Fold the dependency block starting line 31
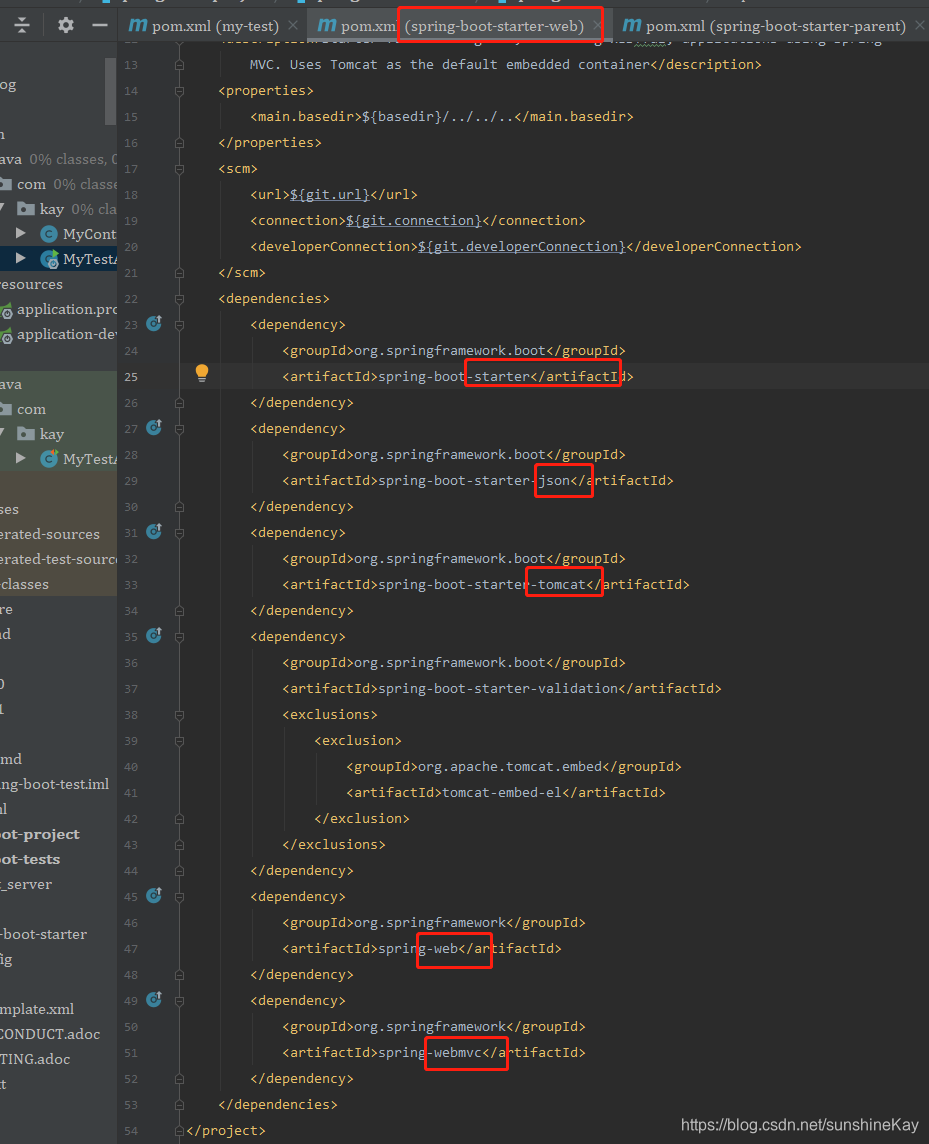Screen dimensions: 929x1144 pyautogui.click(x=180, y=533)
